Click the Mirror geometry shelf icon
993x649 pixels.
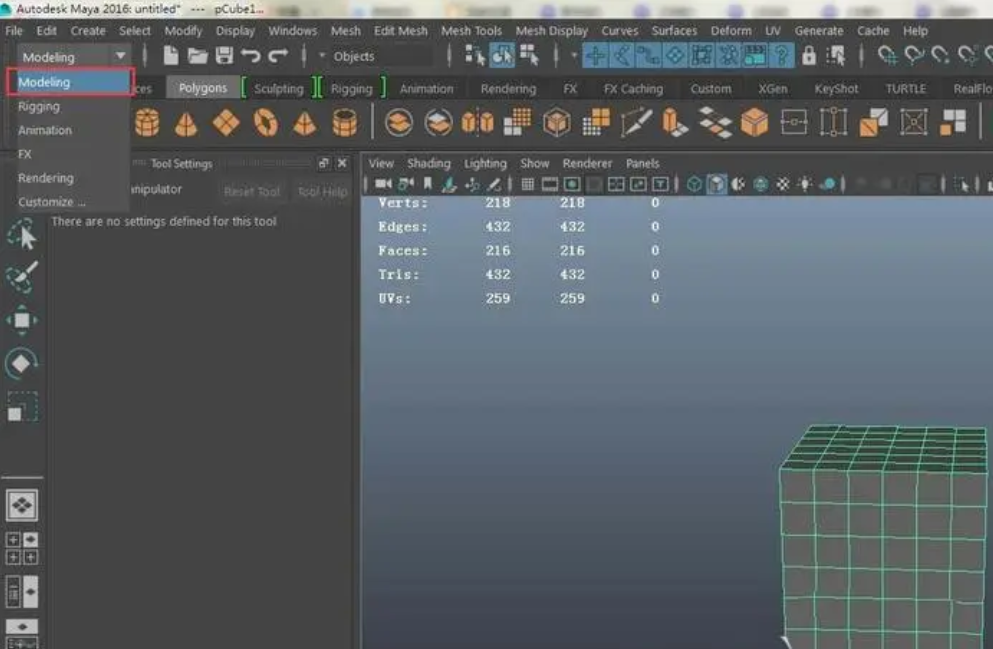[478, 122]
